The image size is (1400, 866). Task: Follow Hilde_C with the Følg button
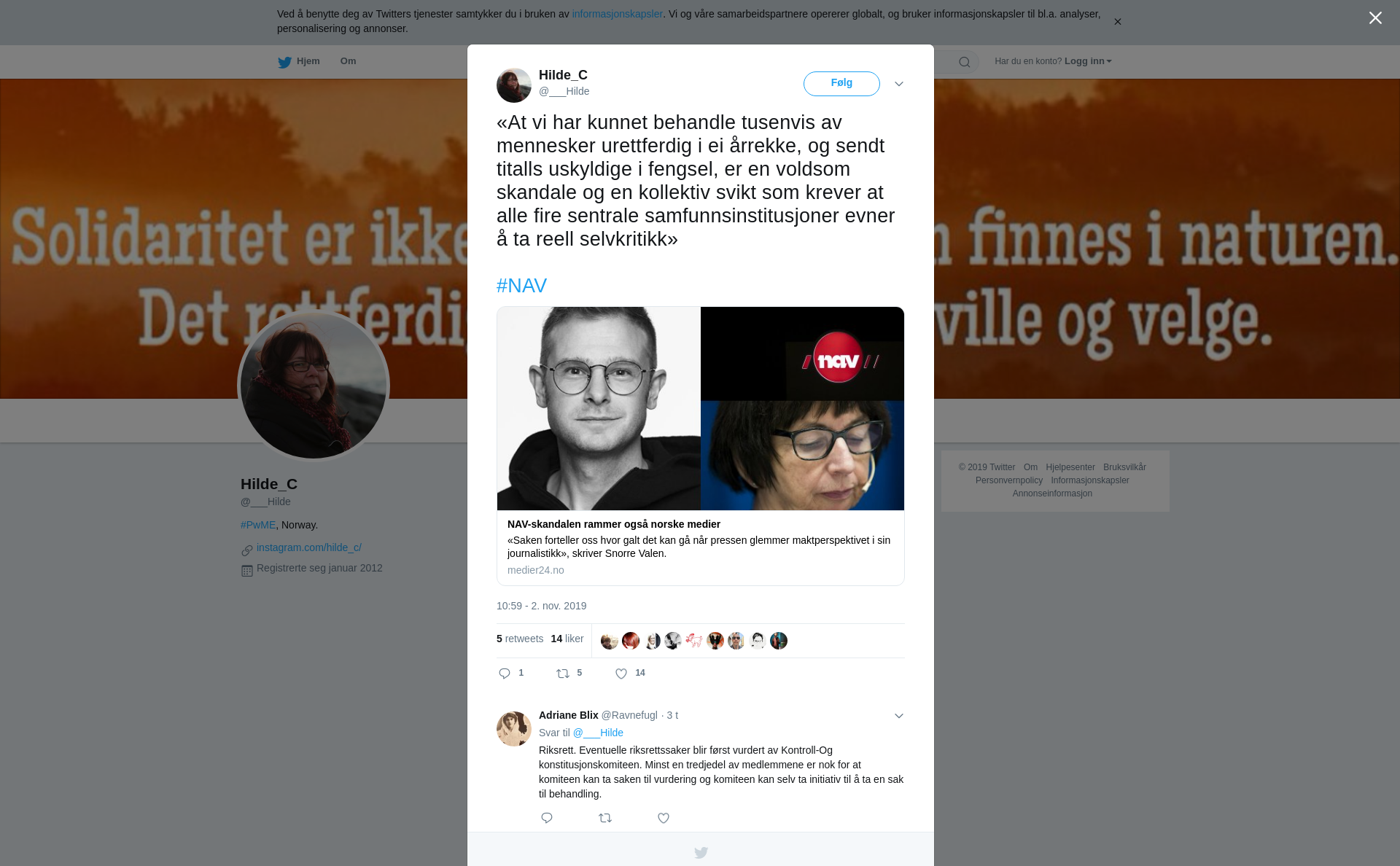(841, 83)
